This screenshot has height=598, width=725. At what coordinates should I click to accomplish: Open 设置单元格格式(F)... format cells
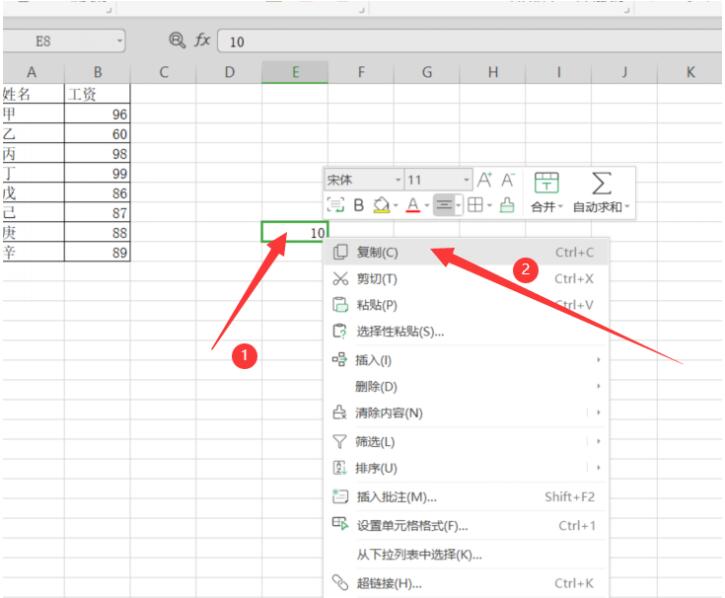coord(466,525)
